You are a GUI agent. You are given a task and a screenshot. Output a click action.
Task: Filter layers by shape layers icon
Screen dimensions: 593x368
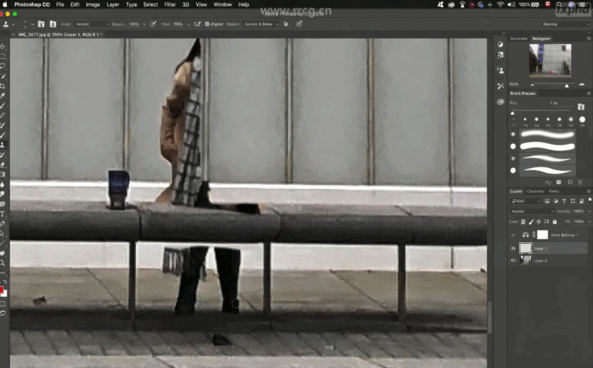[573, 201]
